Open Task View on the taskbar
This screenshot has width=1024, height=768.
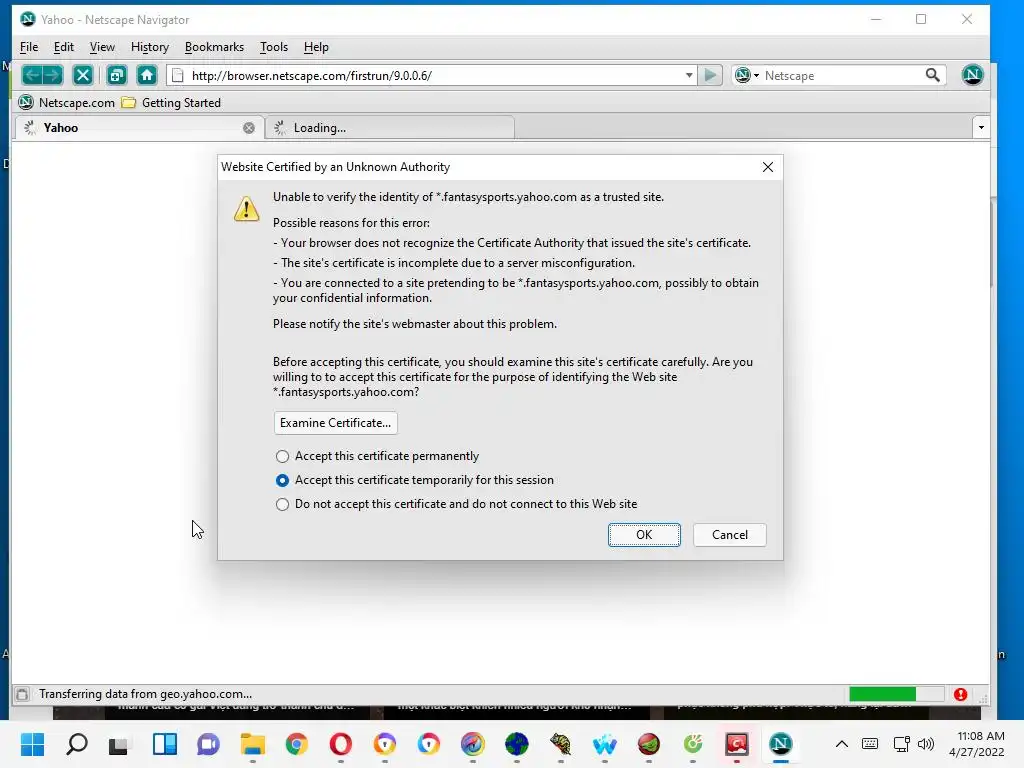tap(119, 745)
